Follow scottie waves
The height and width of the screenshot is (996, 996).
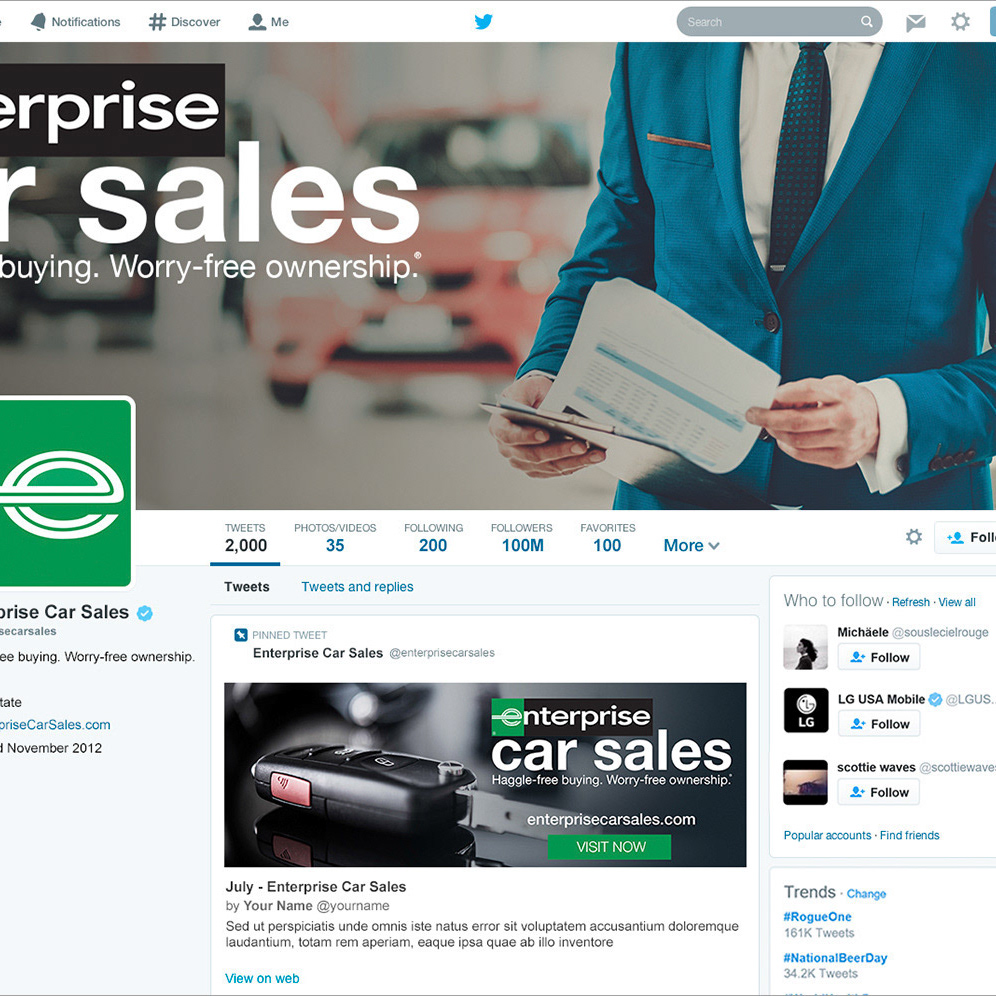click(878, 792)
